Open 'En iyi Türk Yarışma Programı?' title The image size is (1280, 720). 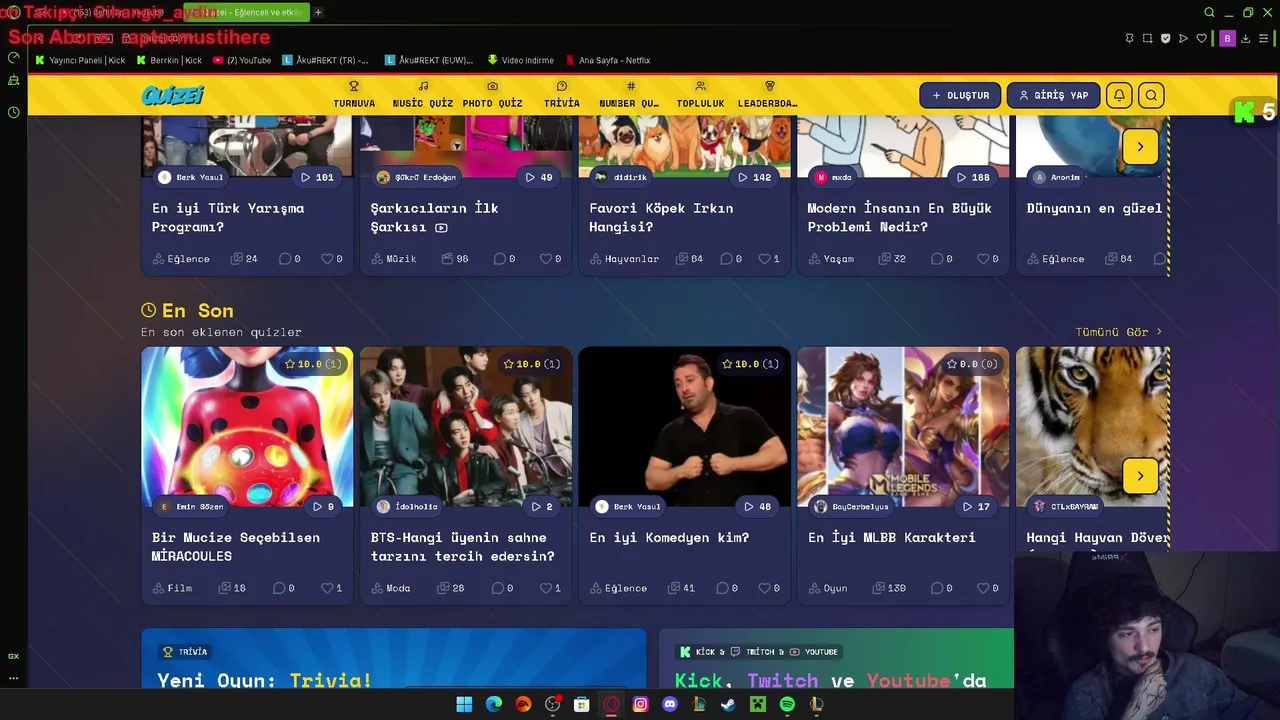pyautogui.click(x=228, y=217)
